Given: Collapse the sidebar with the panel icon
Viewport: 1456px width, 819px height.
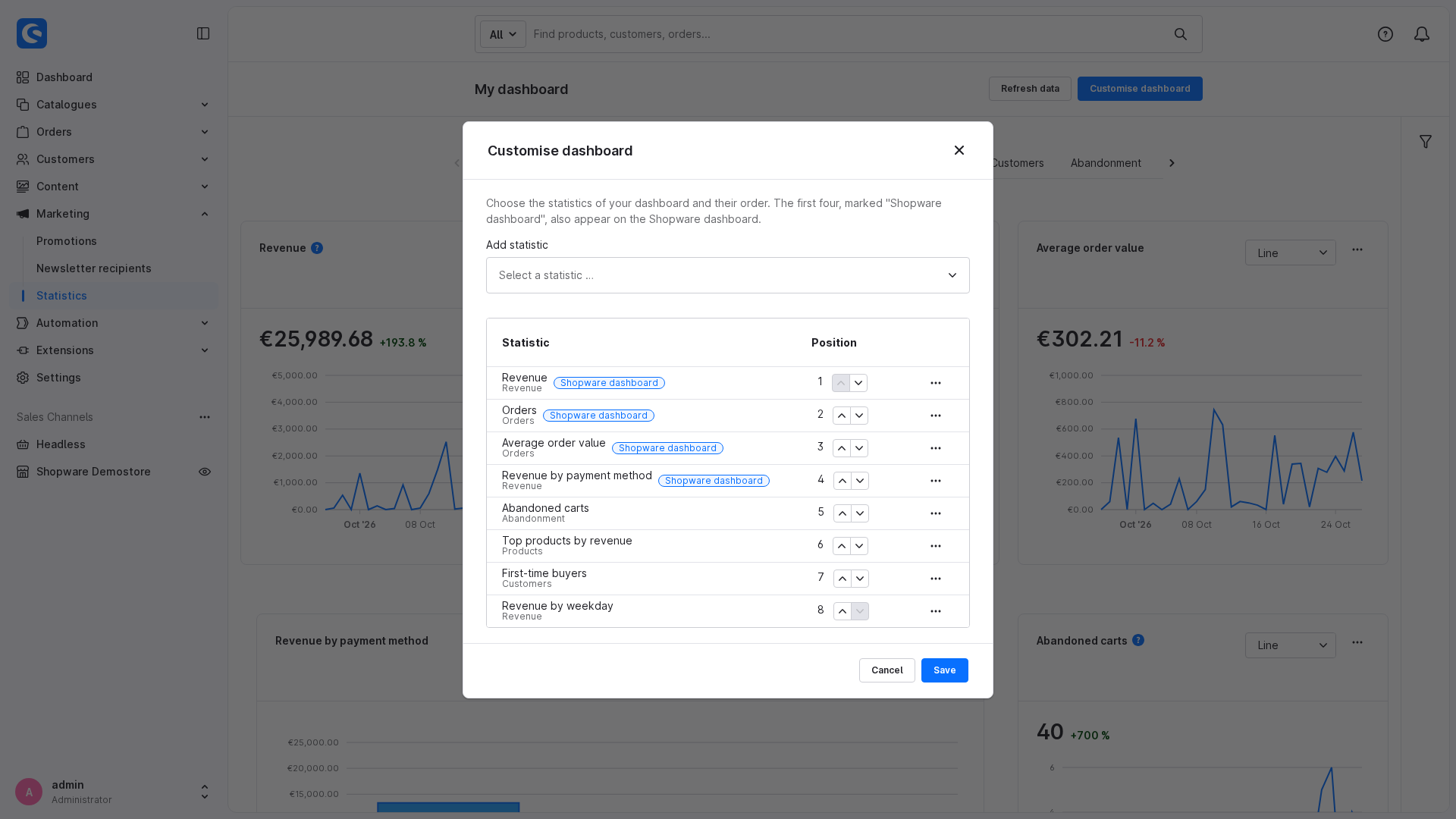Looking at the screenshot, I should tap(203, 33).
